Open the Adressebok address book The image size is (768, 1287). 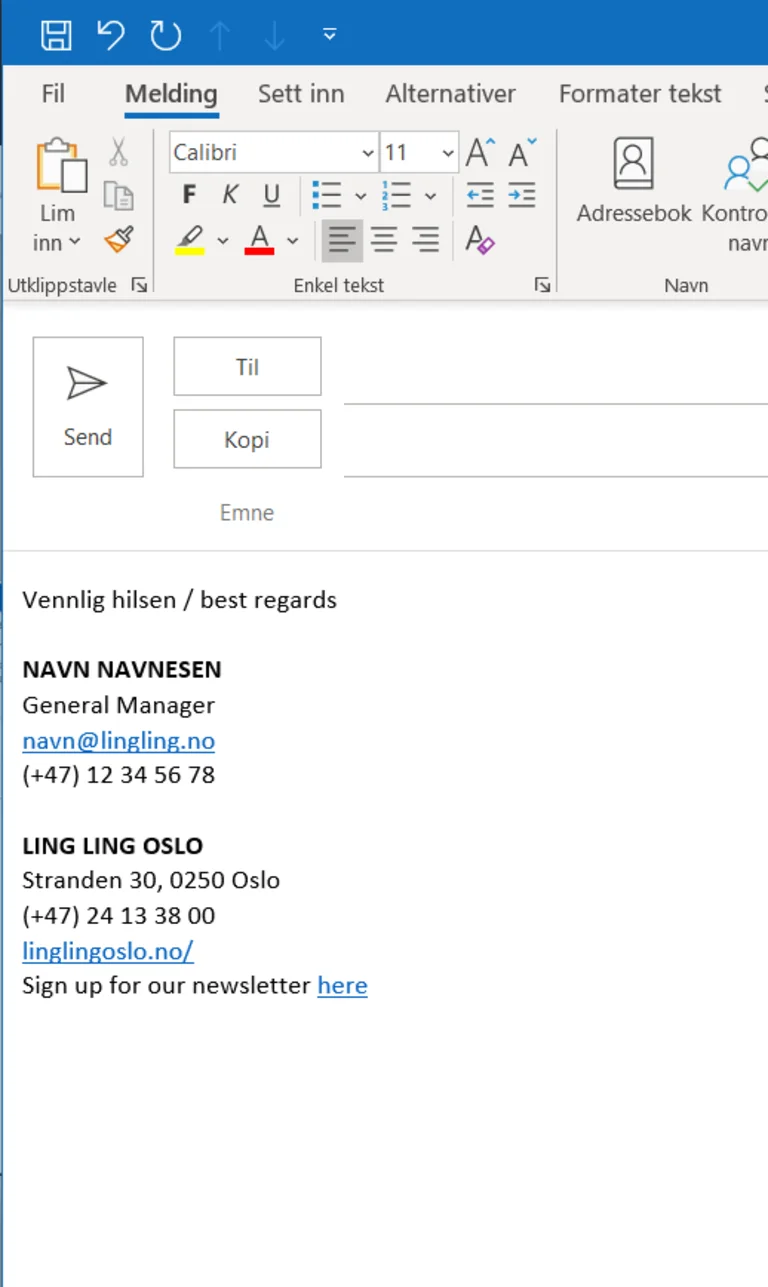tap(634, 180)
